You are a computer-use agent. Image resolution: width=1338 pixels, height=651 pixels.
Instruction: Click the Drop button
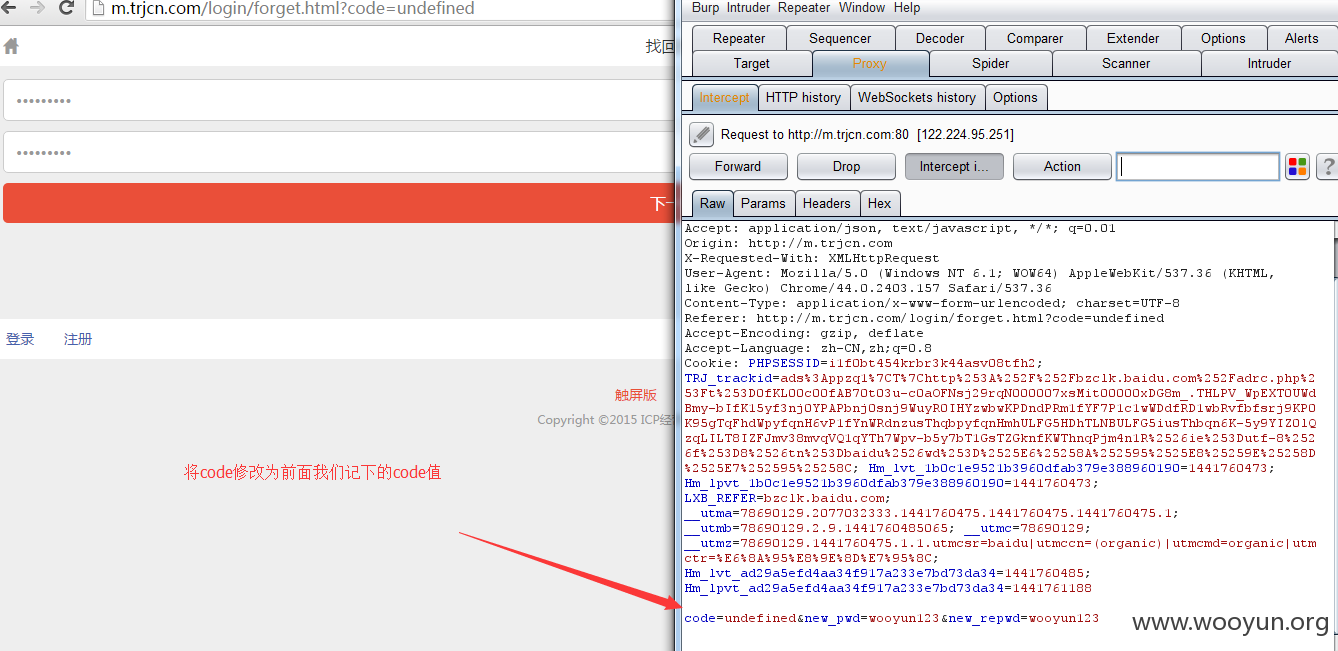846,167
